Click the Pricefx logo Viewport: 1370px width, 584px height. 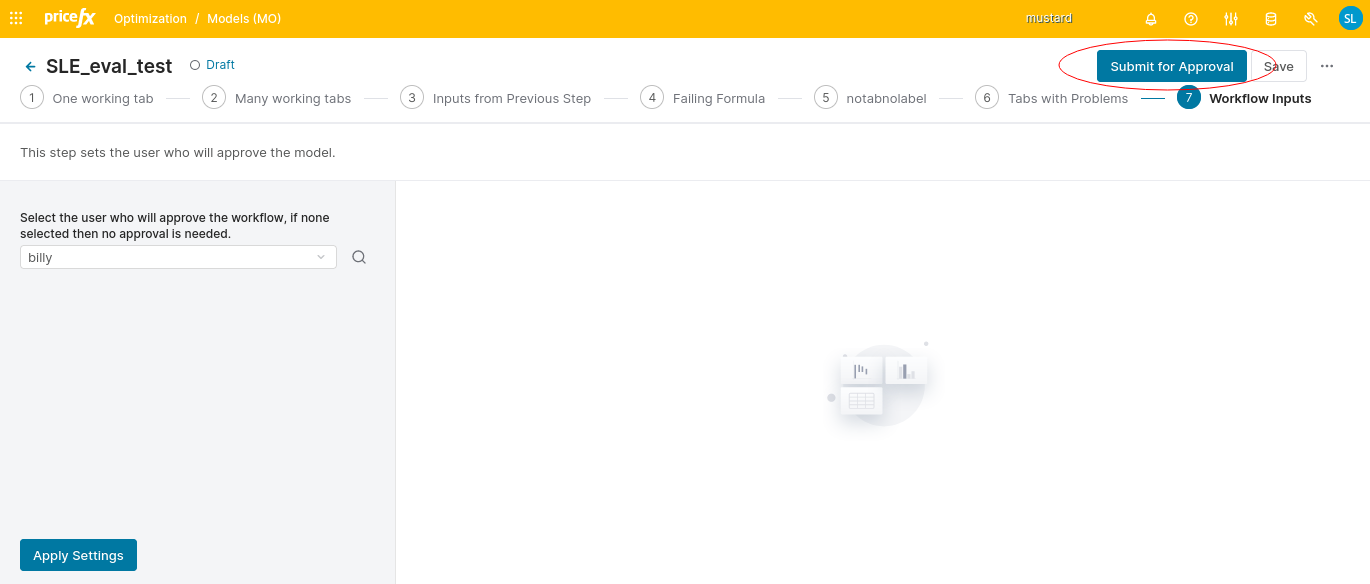click(x=69, y=18)
